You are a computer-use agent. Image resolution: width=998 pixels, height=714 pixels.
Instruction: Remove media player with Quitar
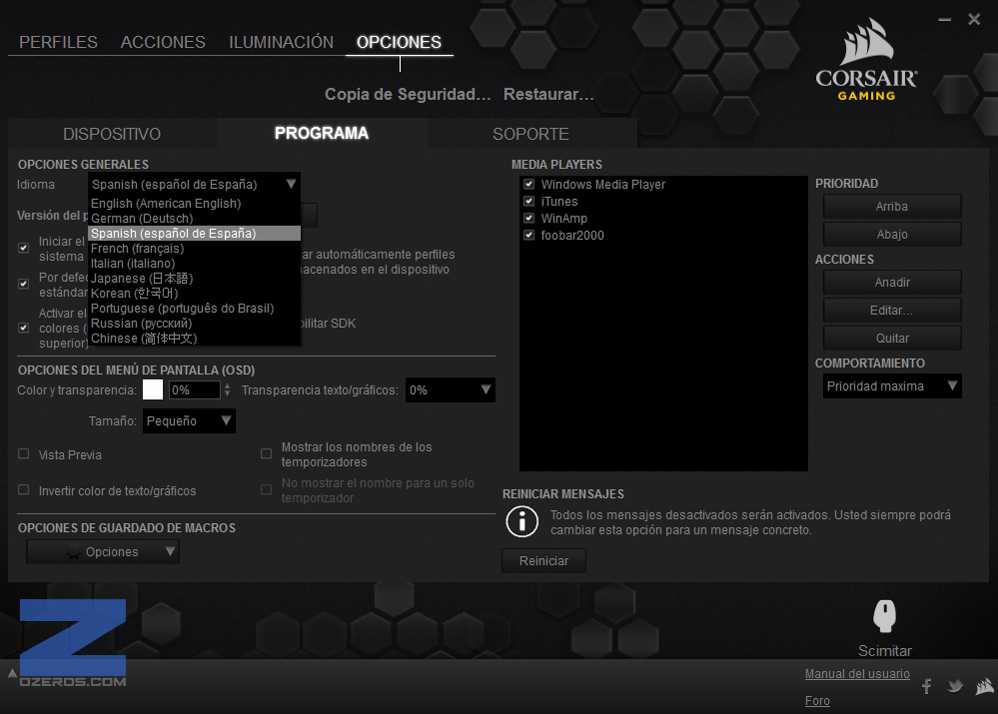pos(892,338)
